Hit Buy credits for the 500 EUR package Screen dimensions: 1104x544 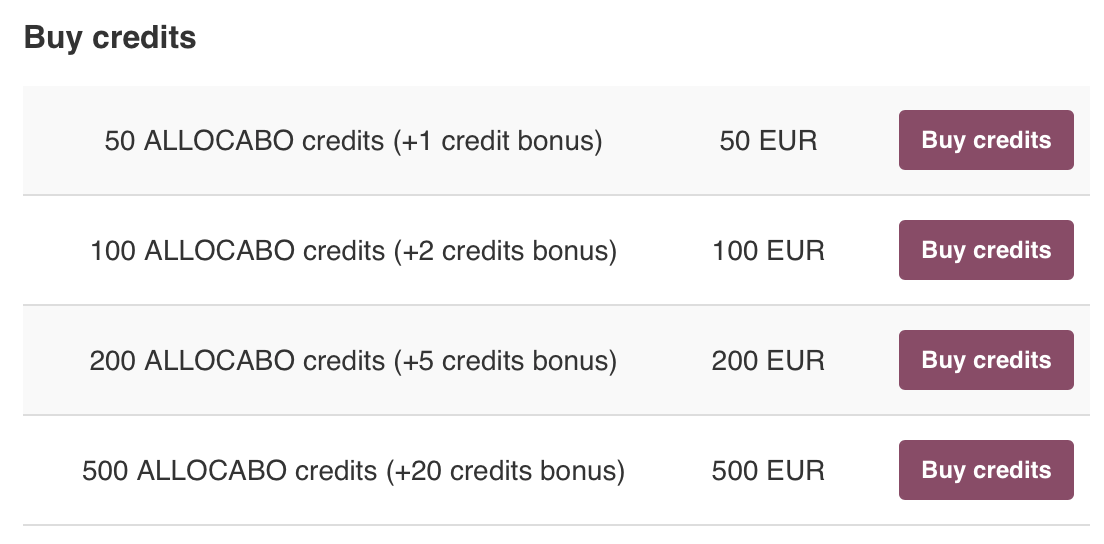click(x=985, y=470)
